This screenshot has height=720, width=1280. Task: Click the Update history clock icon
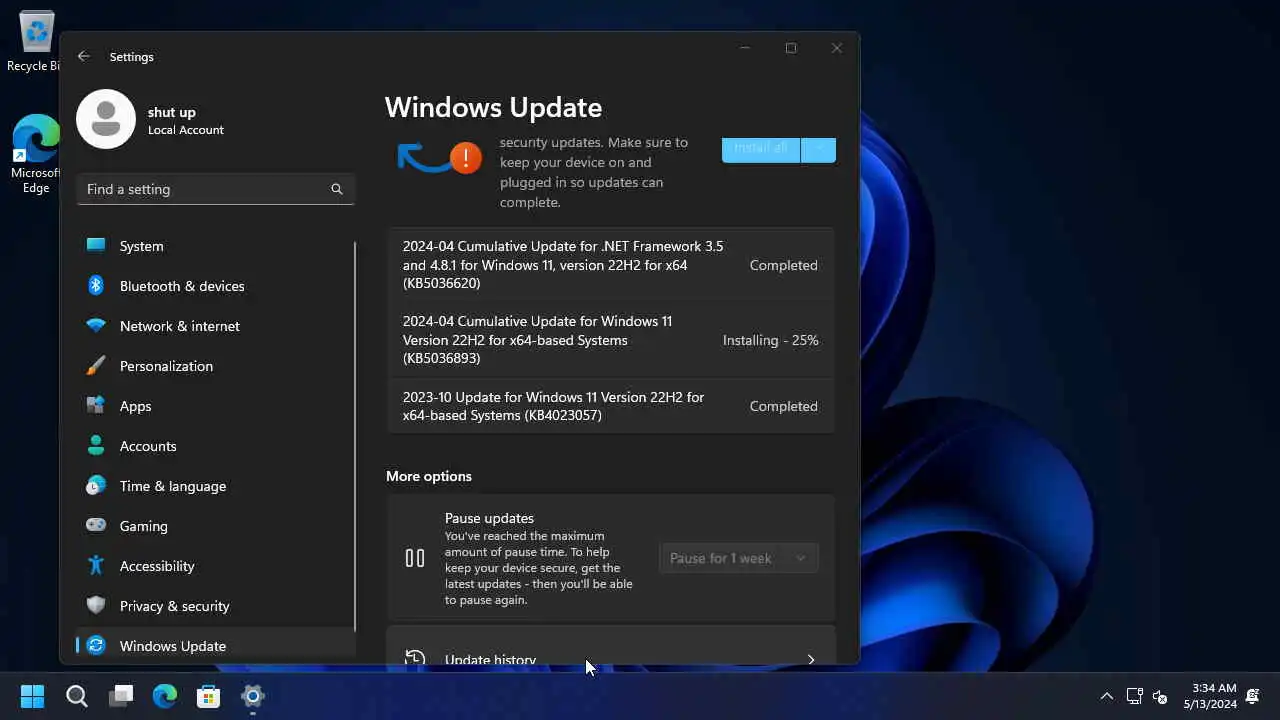pyautogui.click(x=415, y=658)
